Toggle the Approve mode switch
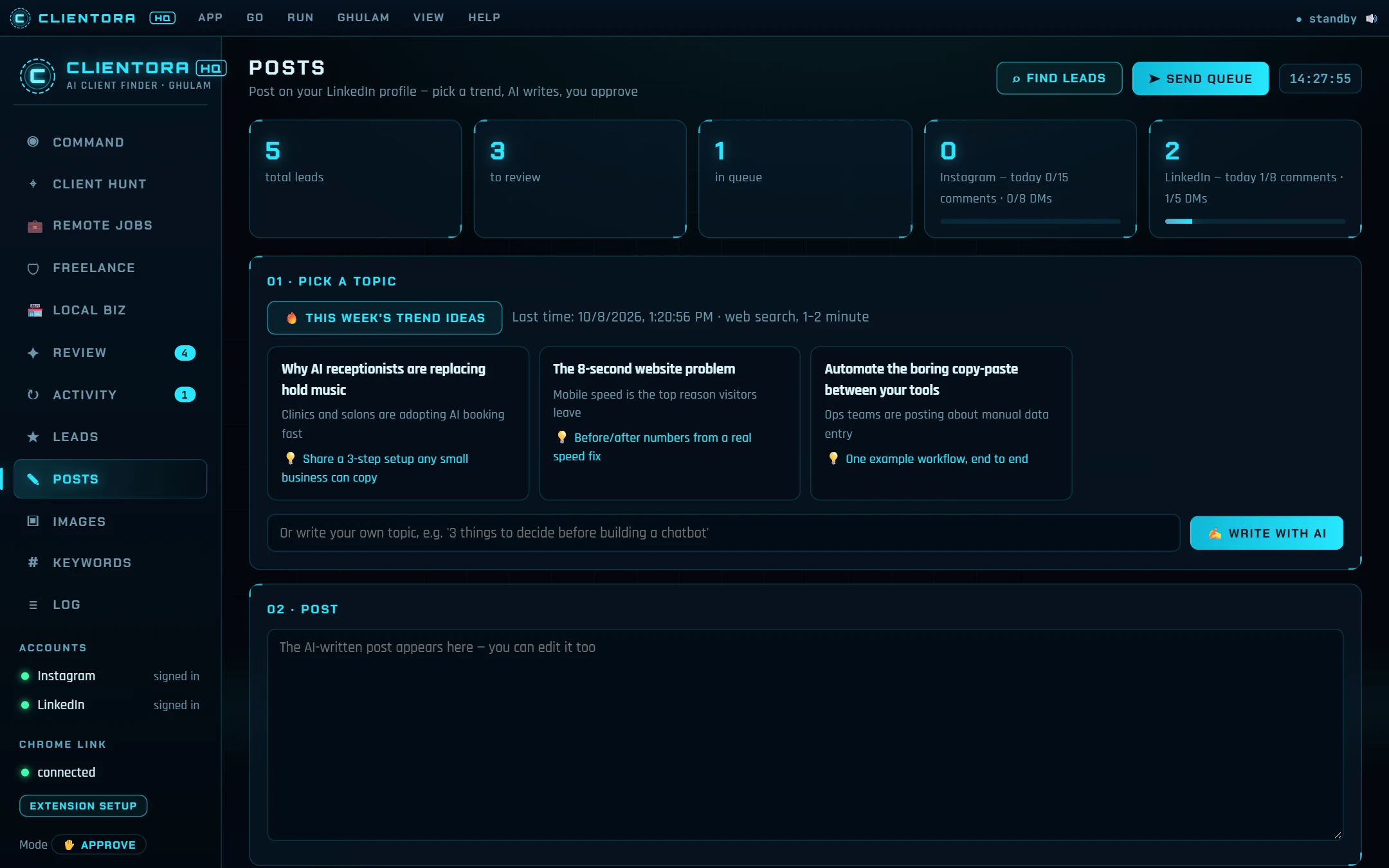 pos(99,844)
